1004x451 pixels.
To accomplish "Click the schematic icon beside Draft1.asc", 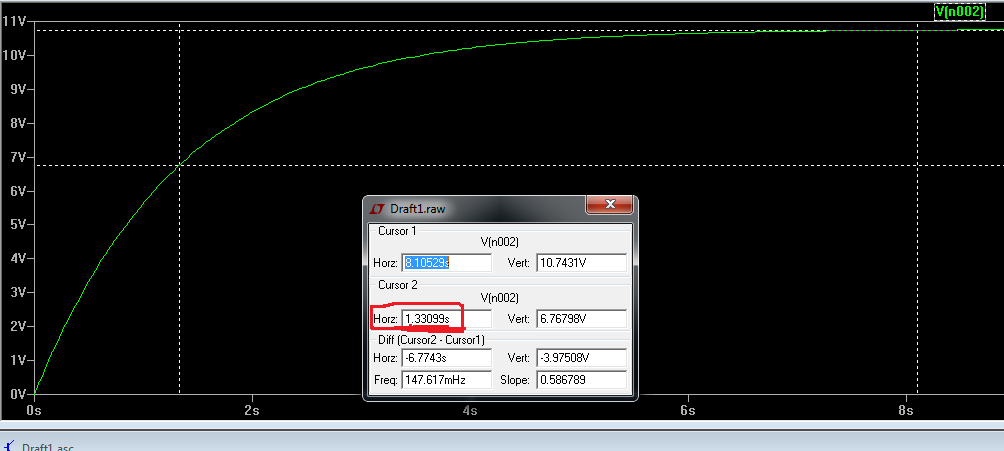I will pyautogui.click(x=8, y=446).
